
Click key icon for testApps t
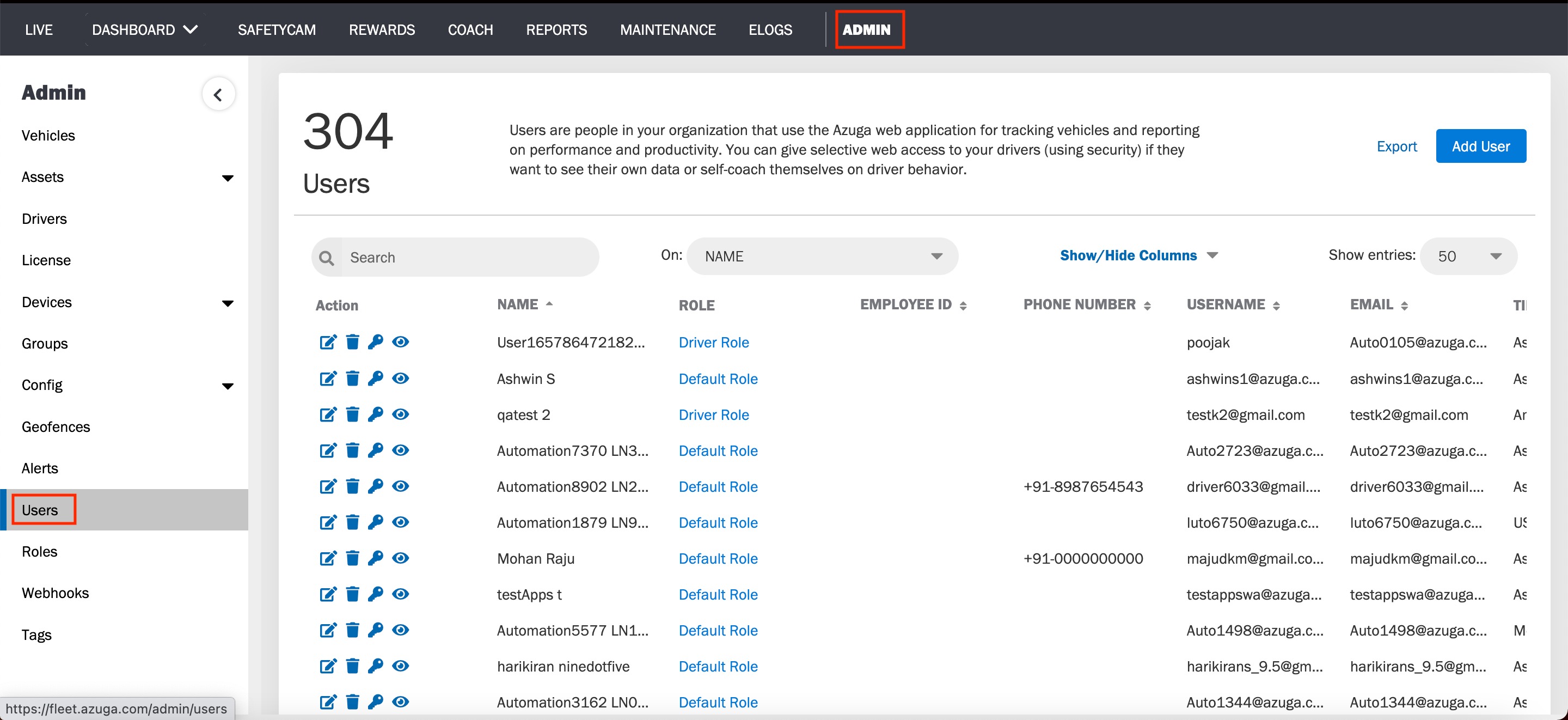(376, 594)
